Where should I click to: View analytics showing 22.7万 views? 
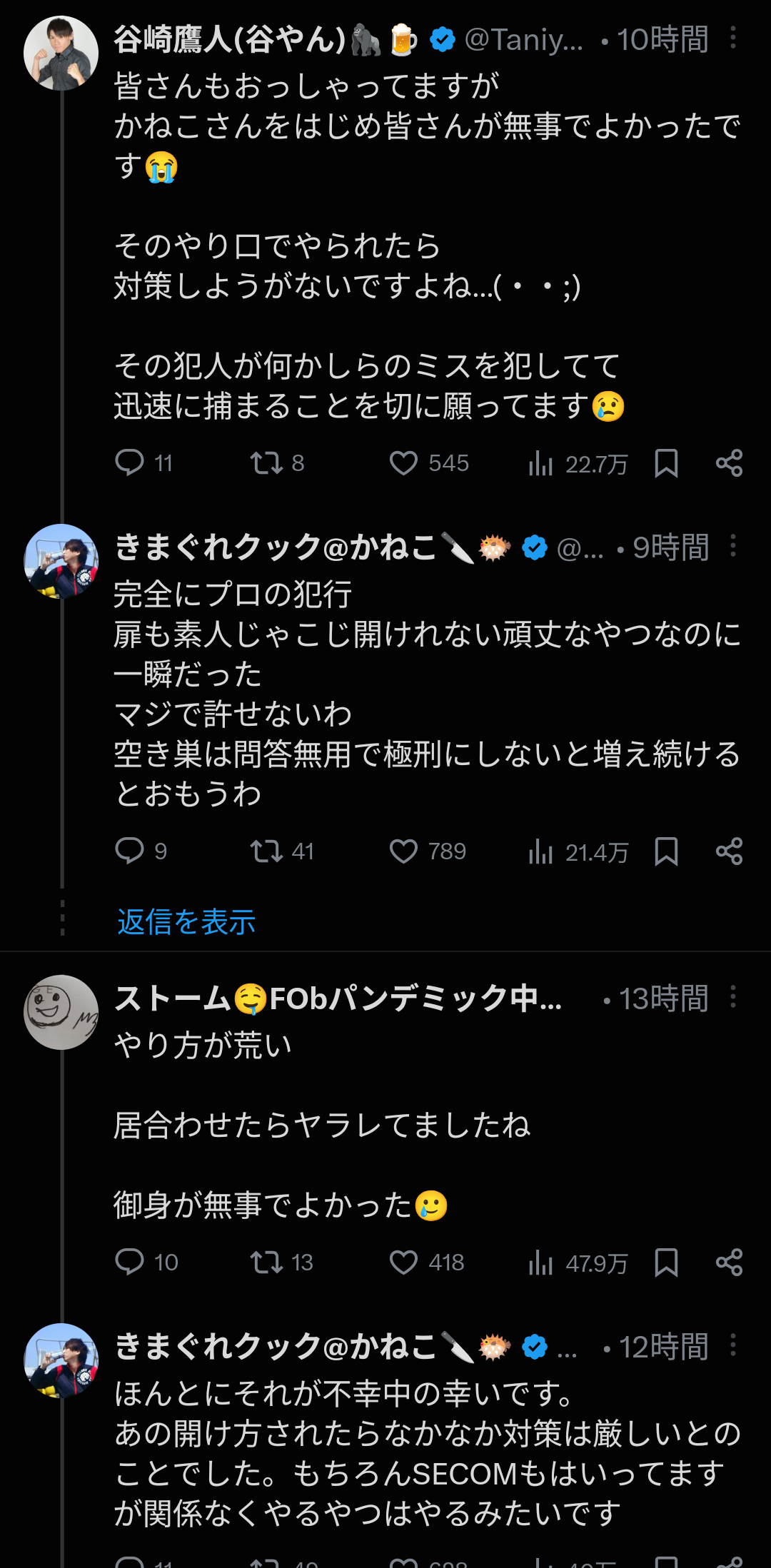click(578, 464)
